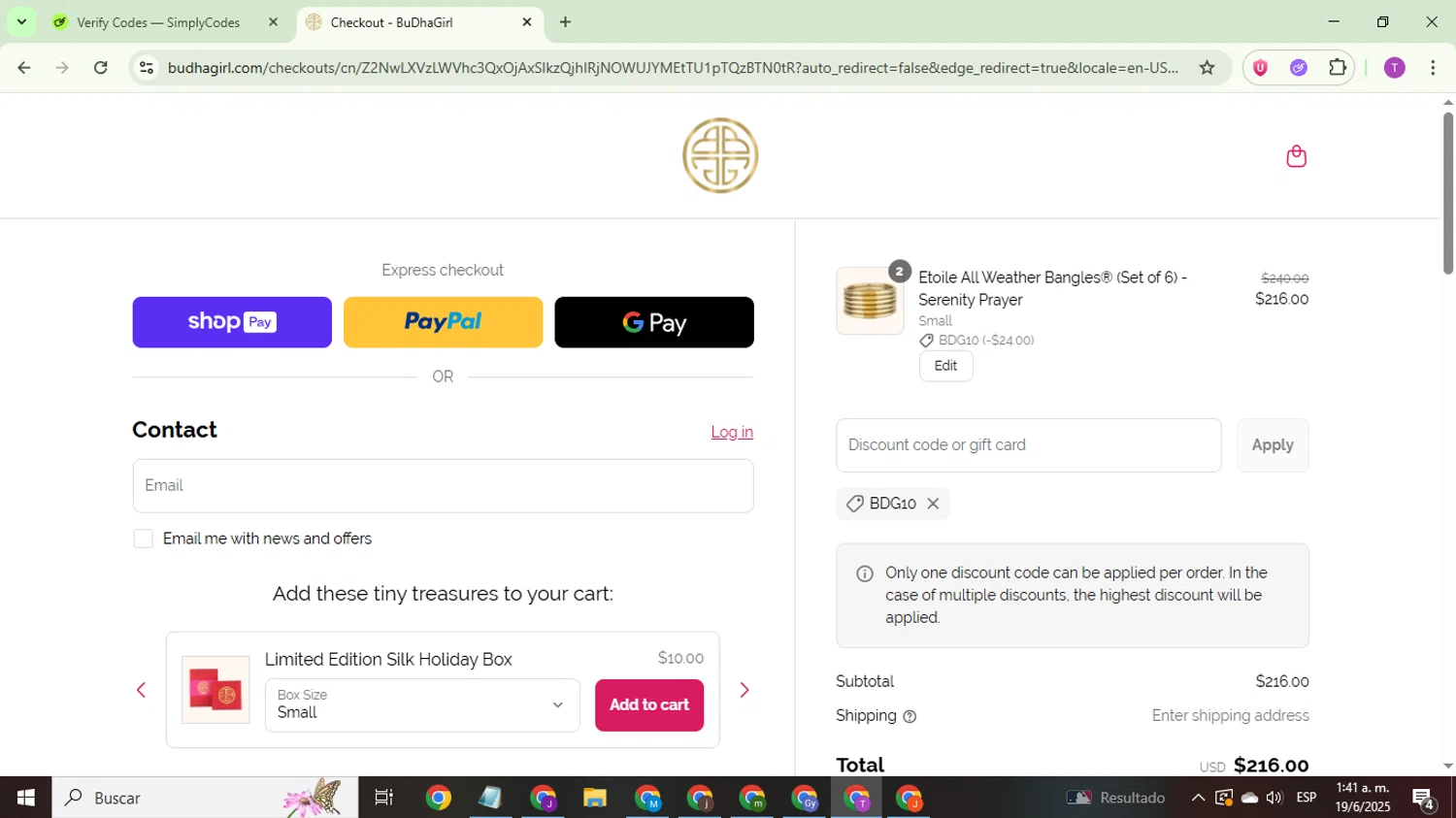The image size is (1456, 818).
Task: Pay with PayPal
Action: pyautogui.click(x=443, y=322)
